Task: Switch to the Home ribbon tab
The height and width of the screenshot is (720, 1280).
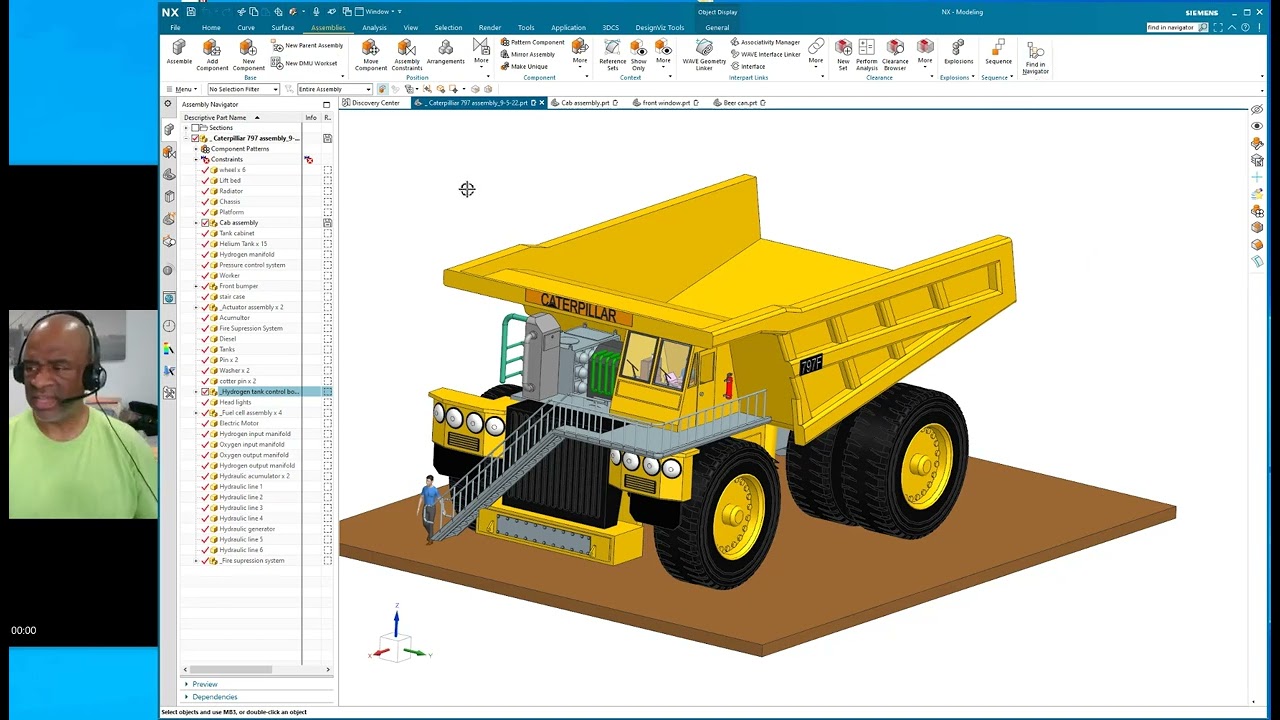Action: pyautogui.click(x=211, y=28)
